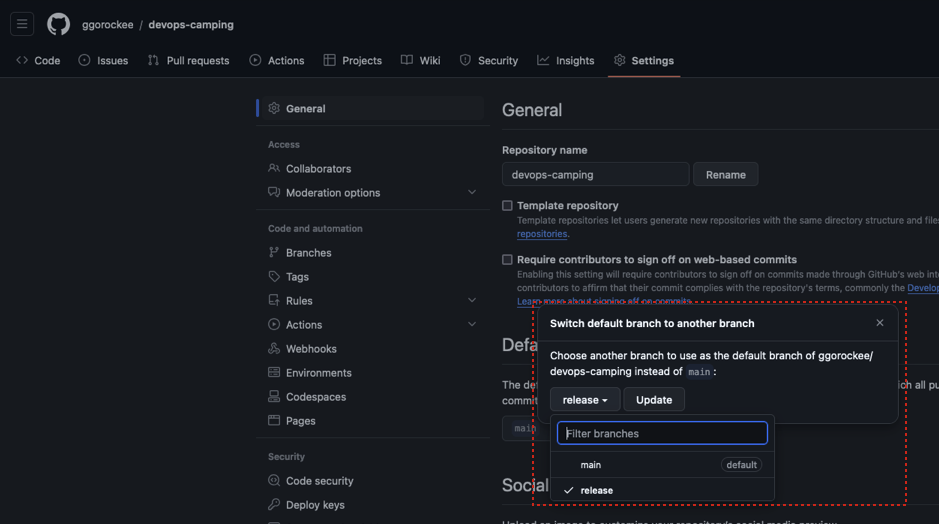Open the devops-camping repository link
The width and height of the screenshot is (939, 524).
[x=191, y=25]
